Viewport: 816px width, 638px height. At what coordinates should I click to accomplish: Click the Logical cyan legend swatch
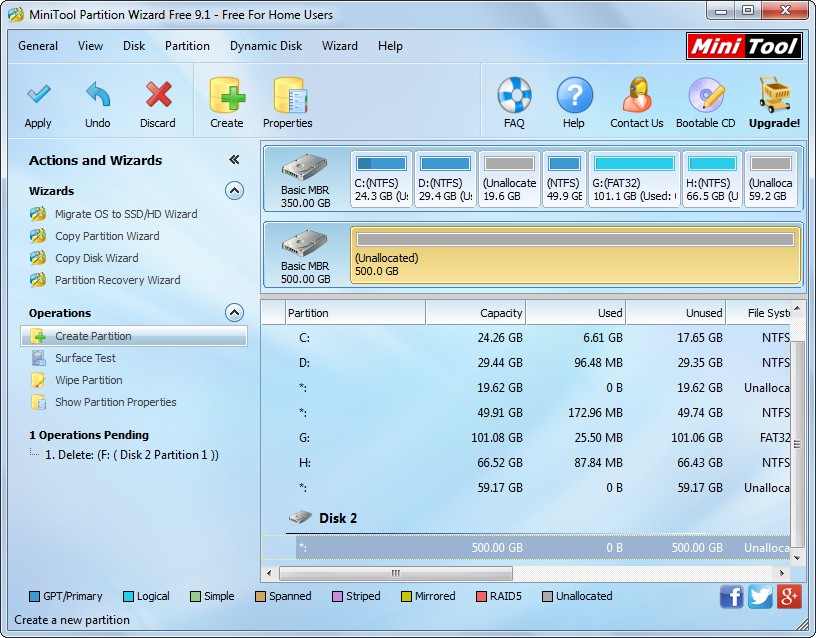pos(128,596)
